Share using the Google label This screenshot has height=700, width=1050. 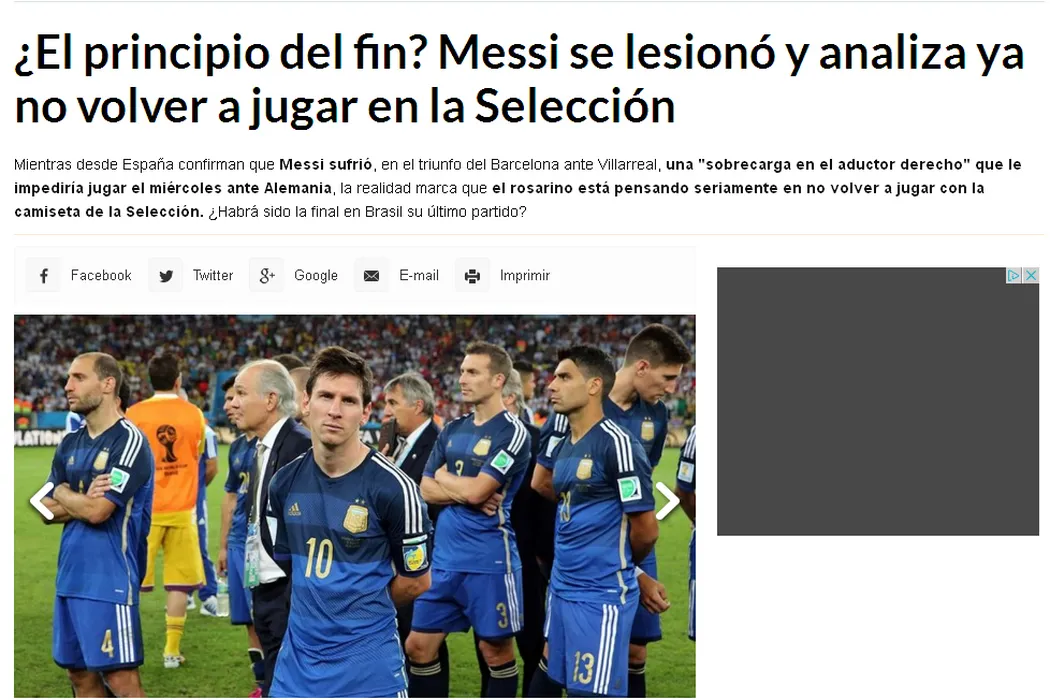point(316,275)
